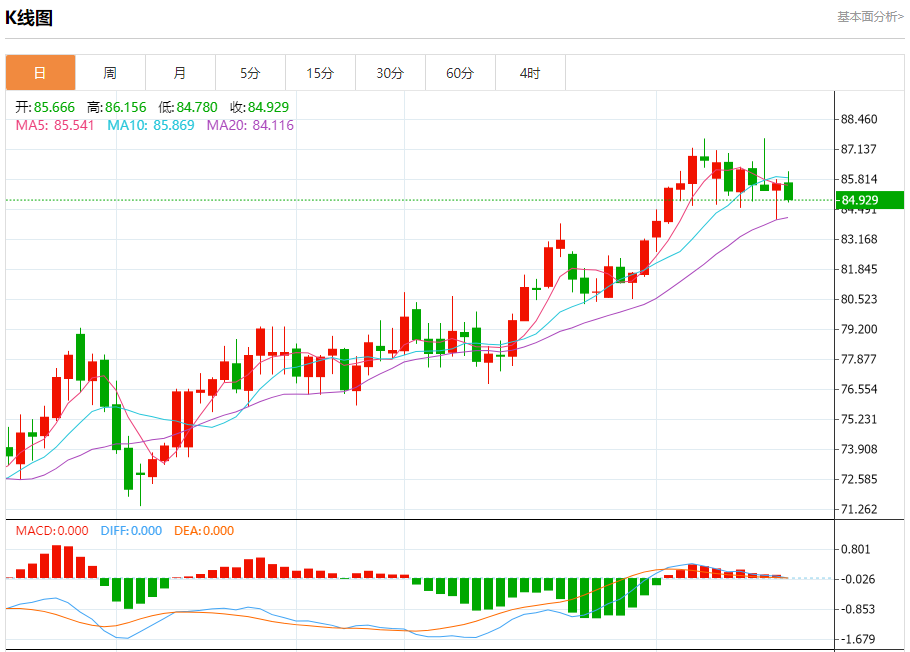Click the 87.137 price axis label
This screenshot has width=910, height=652.
click(859, 149)
